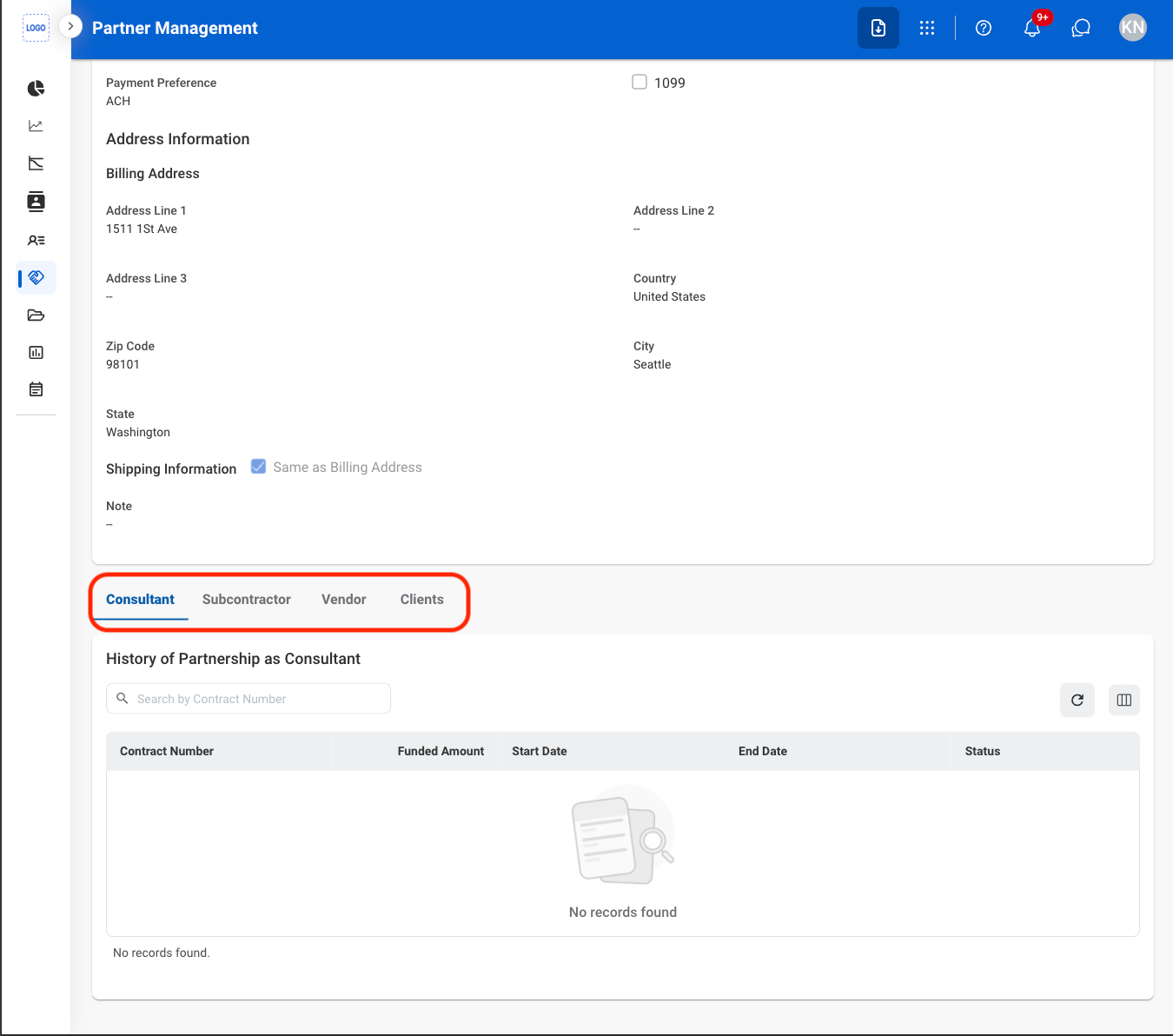Open the chat messages icon
The image size is (1173, 1036).
[x=1081, y=28]
